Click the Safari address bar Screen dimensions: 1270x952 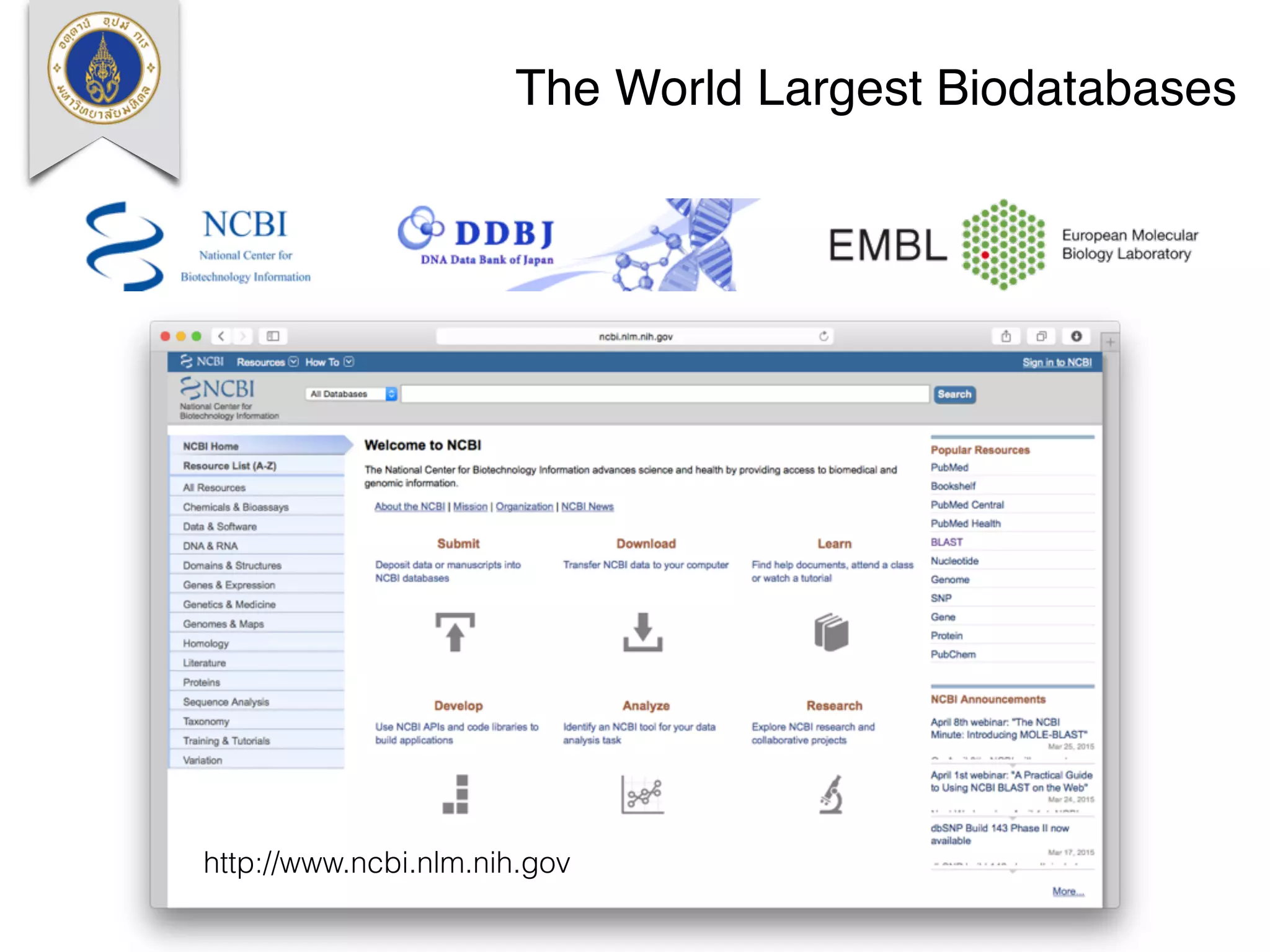tap(635, 336)
